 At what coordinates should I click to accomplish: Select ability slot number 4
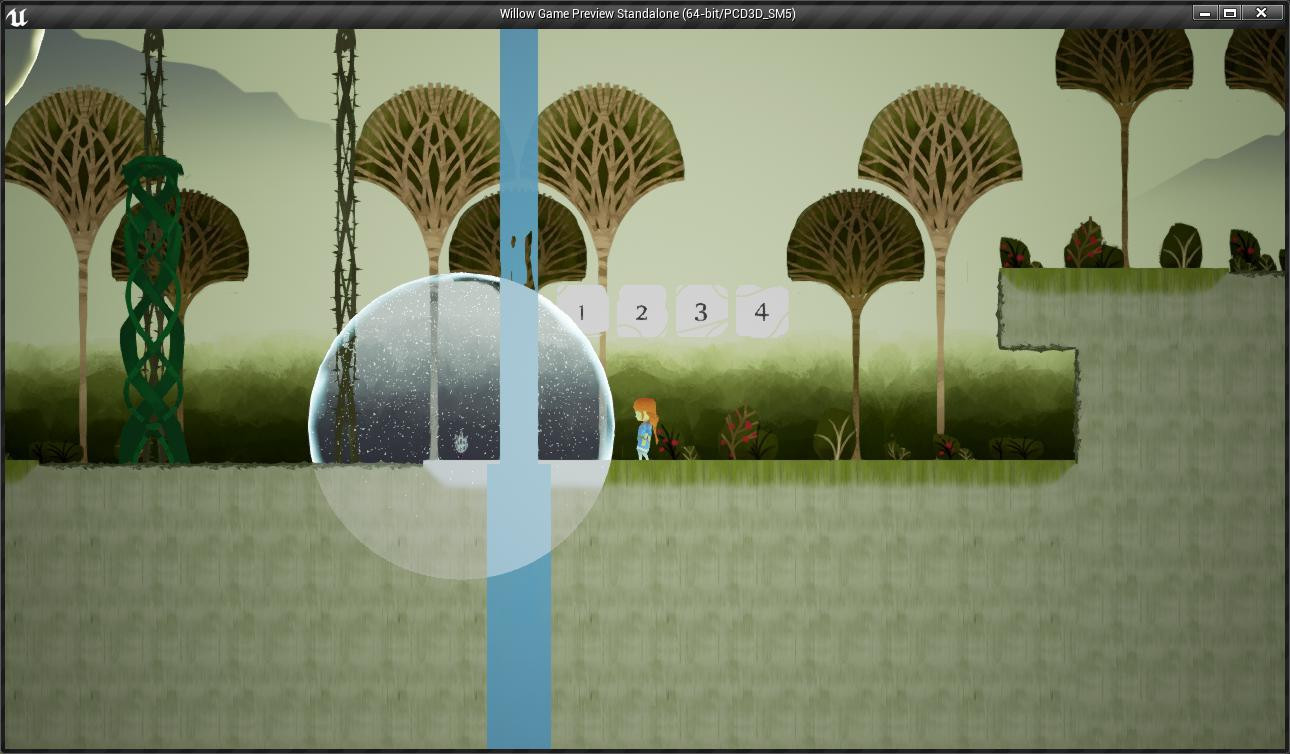pos(761,311)
